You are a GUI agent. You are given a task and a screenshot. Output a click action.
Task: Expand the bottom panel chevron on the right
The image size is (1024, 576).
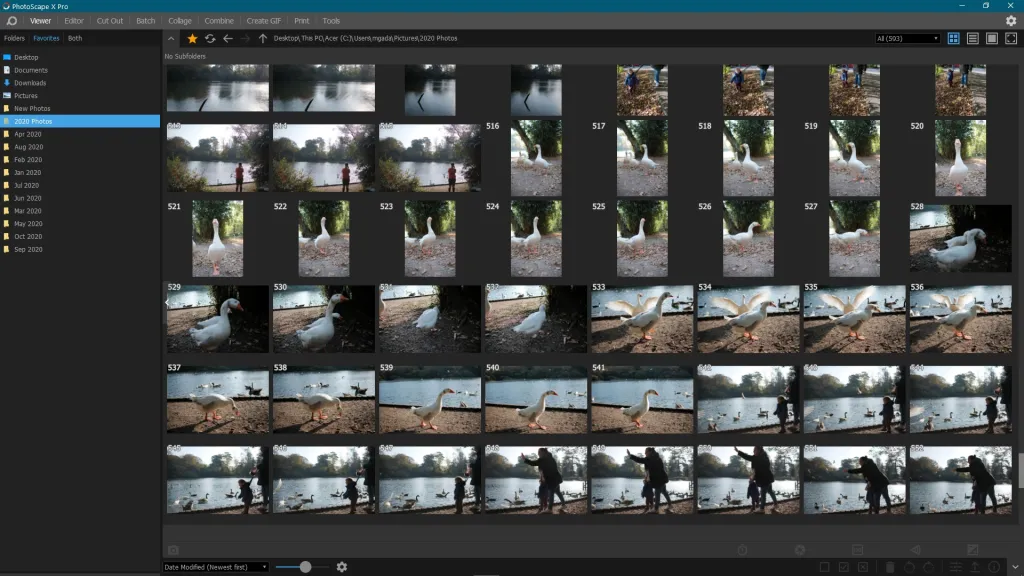coord(1015,566)
